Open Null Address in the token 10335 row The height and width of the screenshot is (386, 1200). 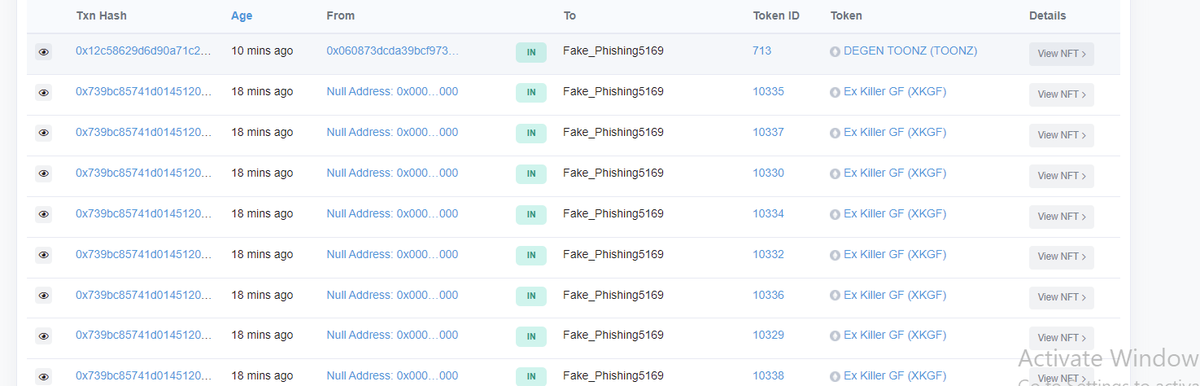[392, 91]
